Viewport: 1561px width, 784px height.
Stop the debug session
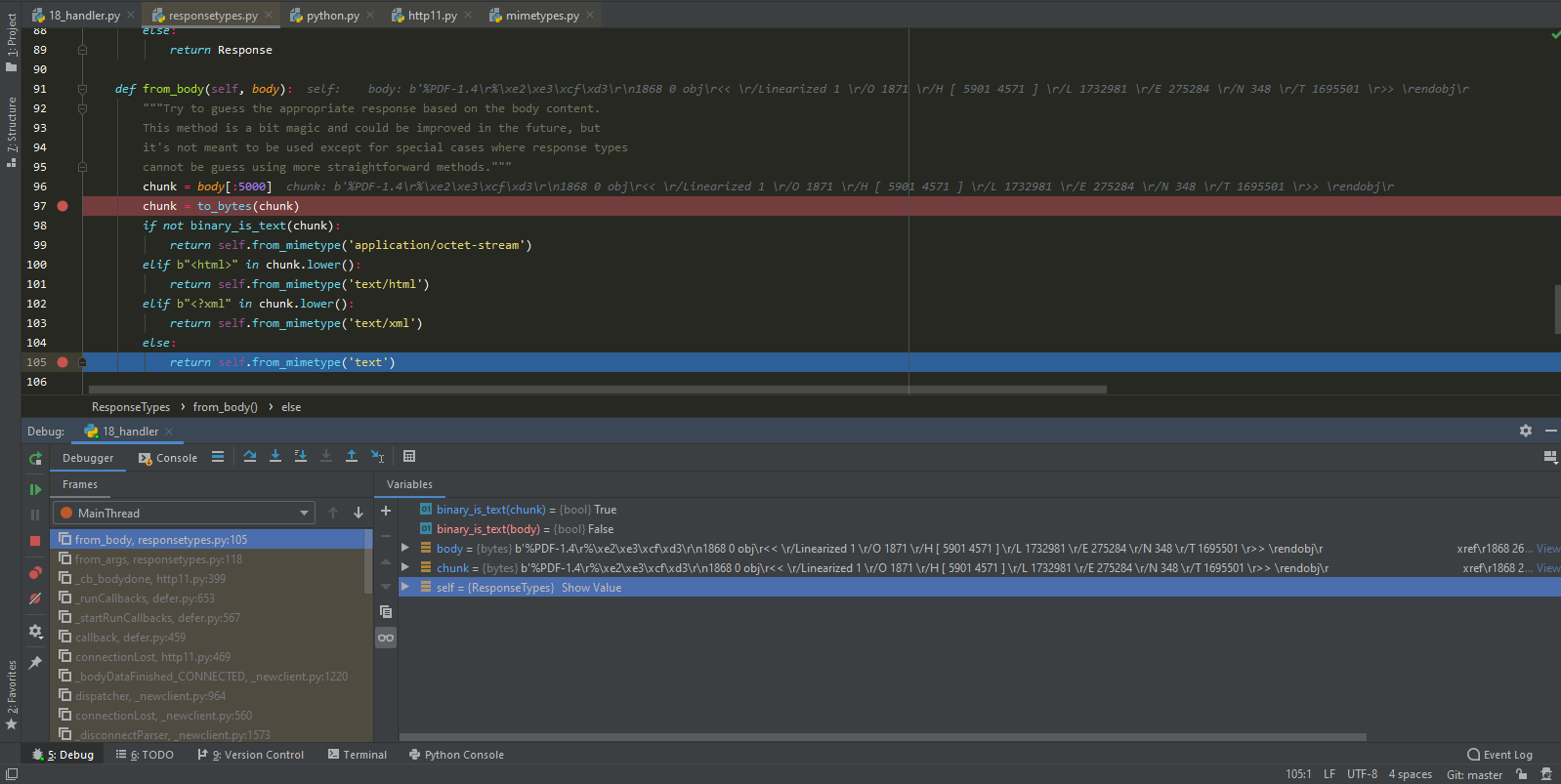(x=35, y=540)
